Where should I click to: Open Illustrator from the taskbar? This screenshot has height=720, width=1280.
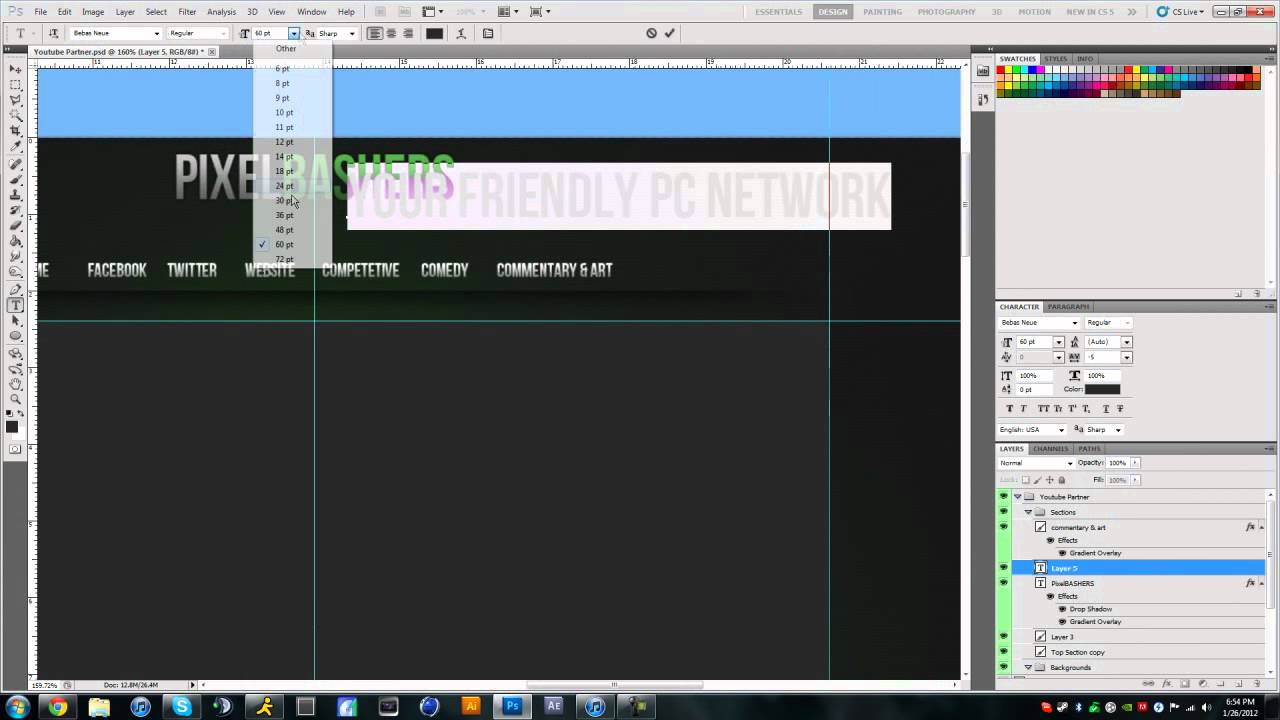coord(471,707)
